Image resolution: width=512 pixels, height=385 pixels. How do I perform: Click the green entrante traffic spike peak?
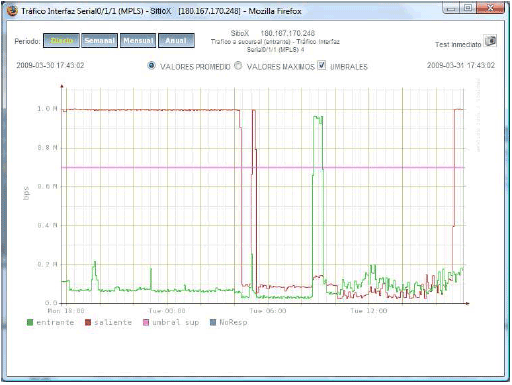pyautogui.click(x=318, y=117)
